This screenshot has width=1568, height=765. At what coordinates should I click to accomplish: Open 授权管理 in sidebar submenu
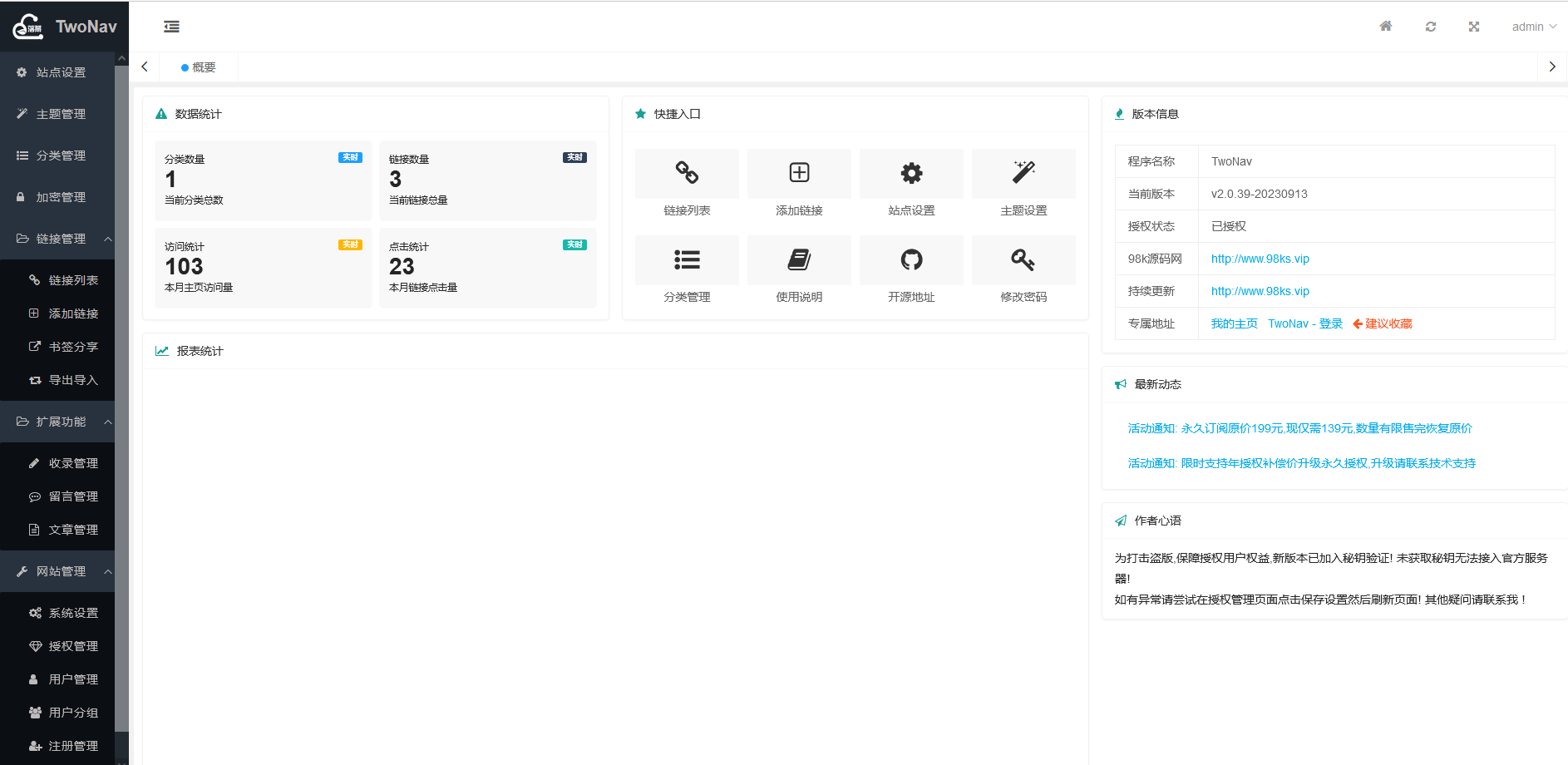tap(57, 646)
